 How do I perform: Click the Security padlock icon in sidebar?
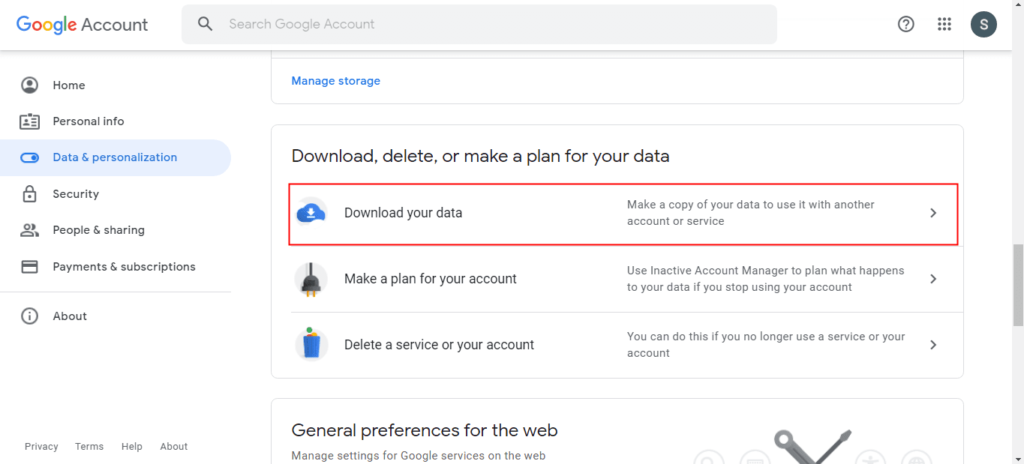[x=29, y=194]
